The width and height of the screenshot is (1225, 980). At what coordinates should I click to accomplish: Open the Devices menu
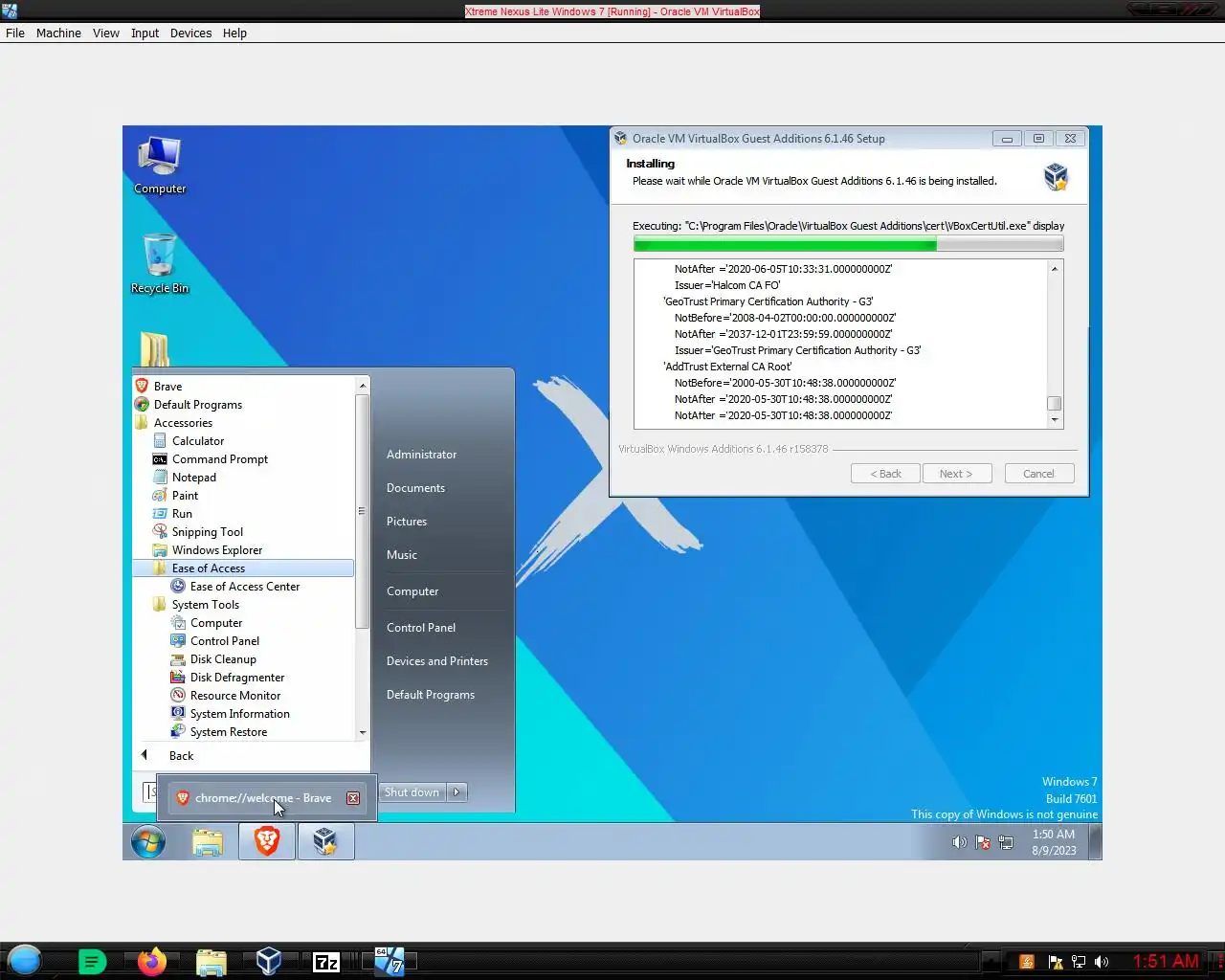[x=190, y=33]
